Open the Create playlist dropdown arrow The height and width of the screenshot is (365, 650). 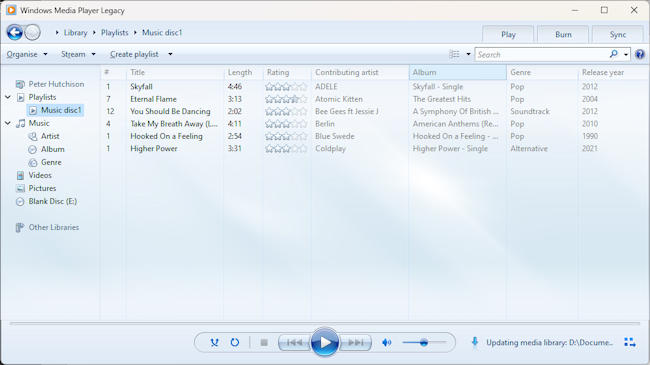(170, 54)
